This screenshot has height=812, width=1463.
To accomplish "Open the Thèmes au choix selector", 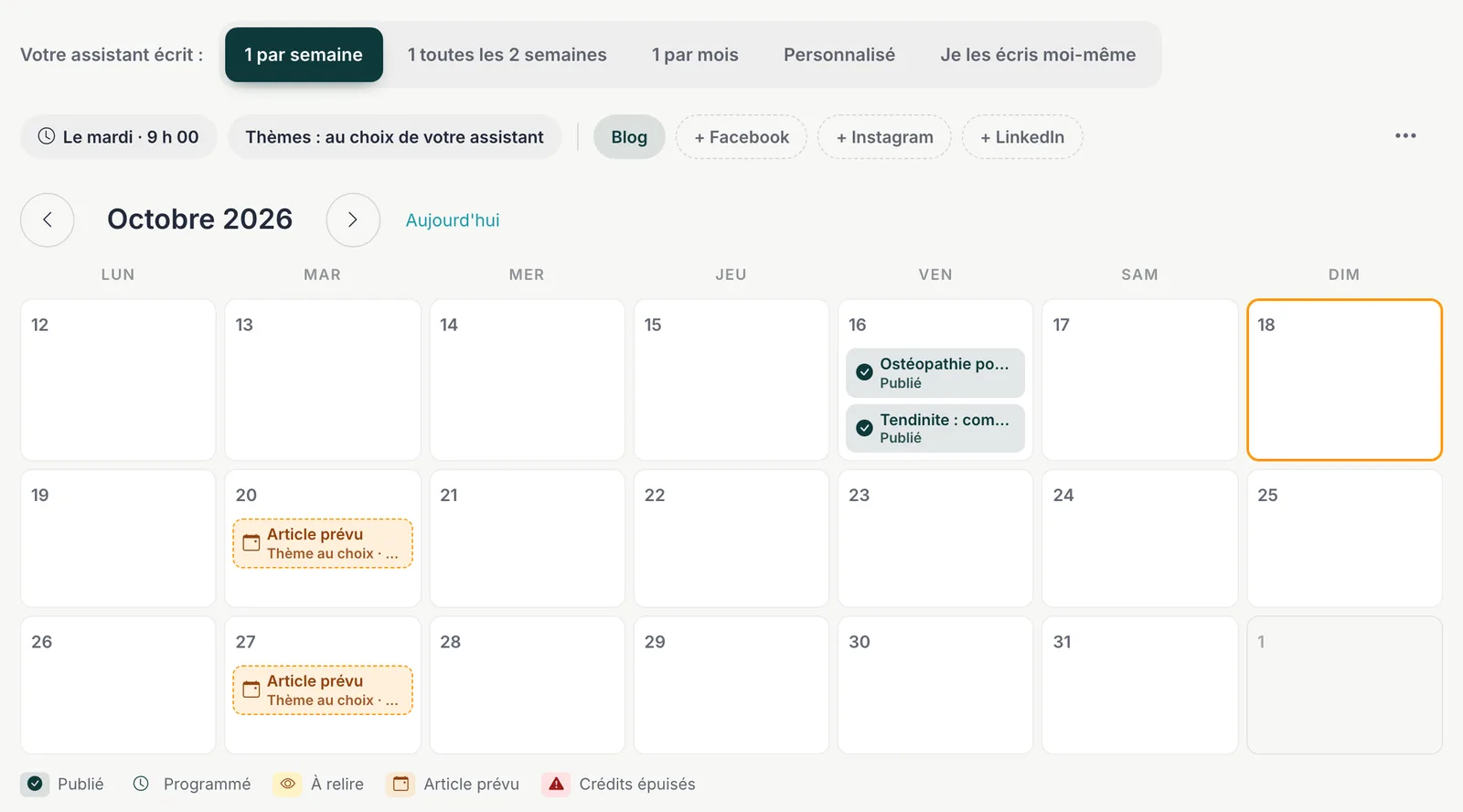I will [394, 137].
